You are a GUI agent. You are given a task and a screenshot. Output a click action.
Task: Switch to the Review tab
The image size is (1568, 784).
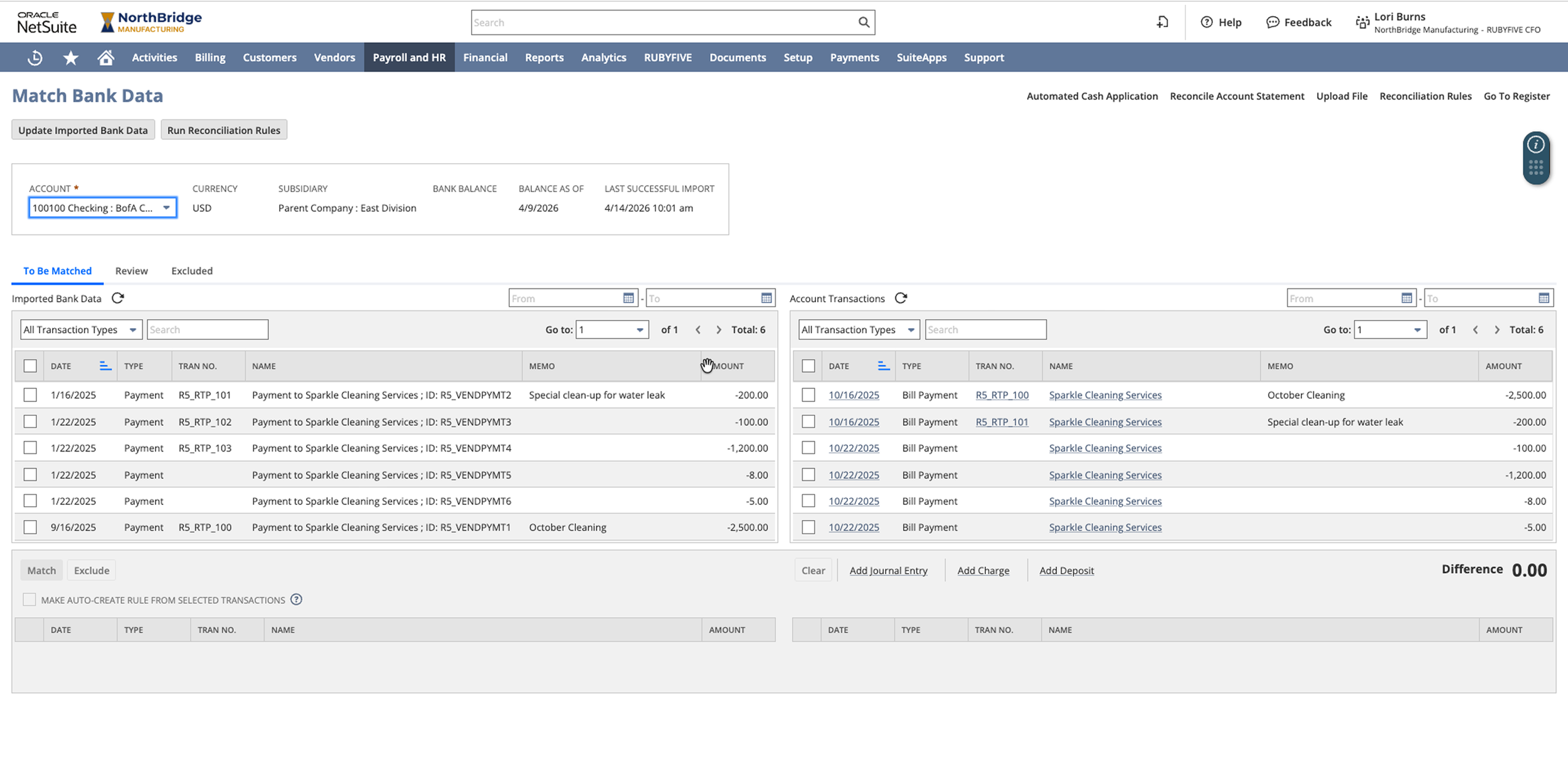(132, 271)
